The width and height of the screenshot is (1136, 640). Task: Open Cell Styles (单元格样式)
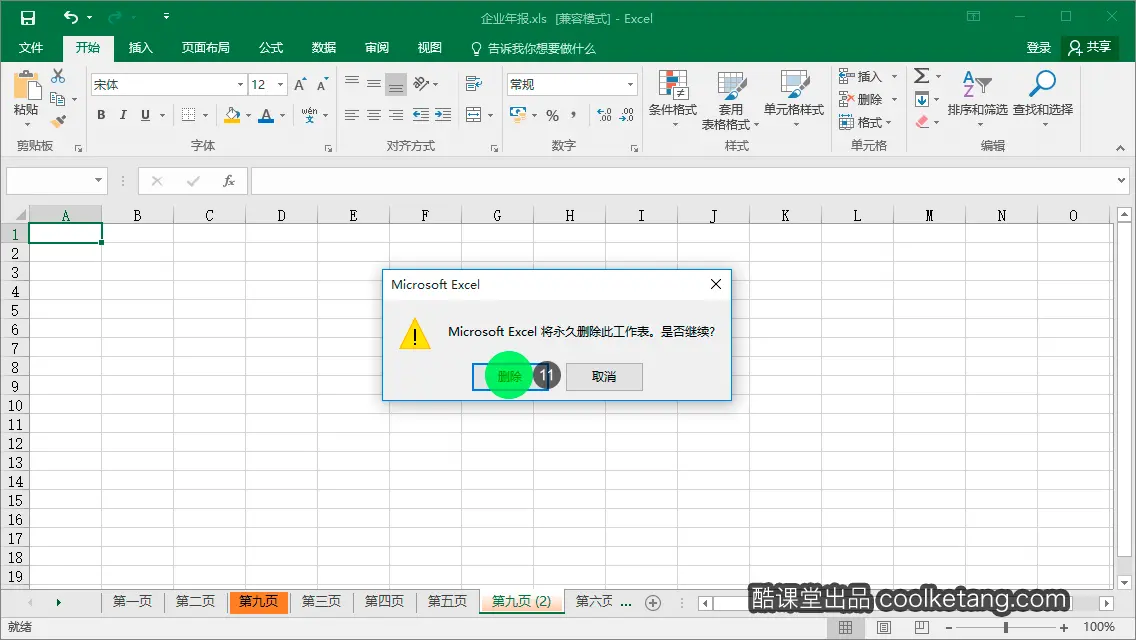(794, 99)
